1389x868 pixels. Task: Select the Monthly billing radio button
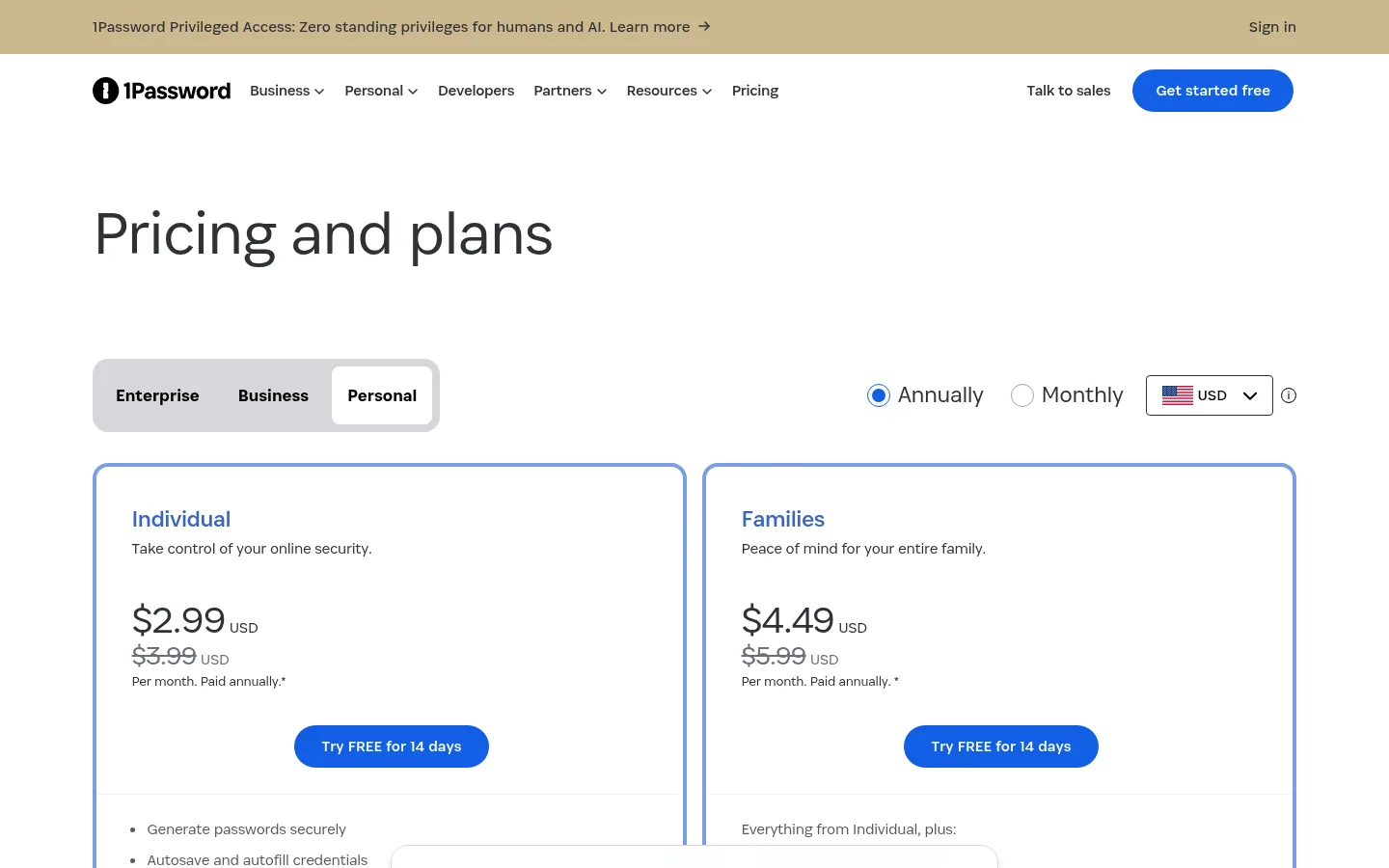pyautogui.click(x=1021, y=395)
